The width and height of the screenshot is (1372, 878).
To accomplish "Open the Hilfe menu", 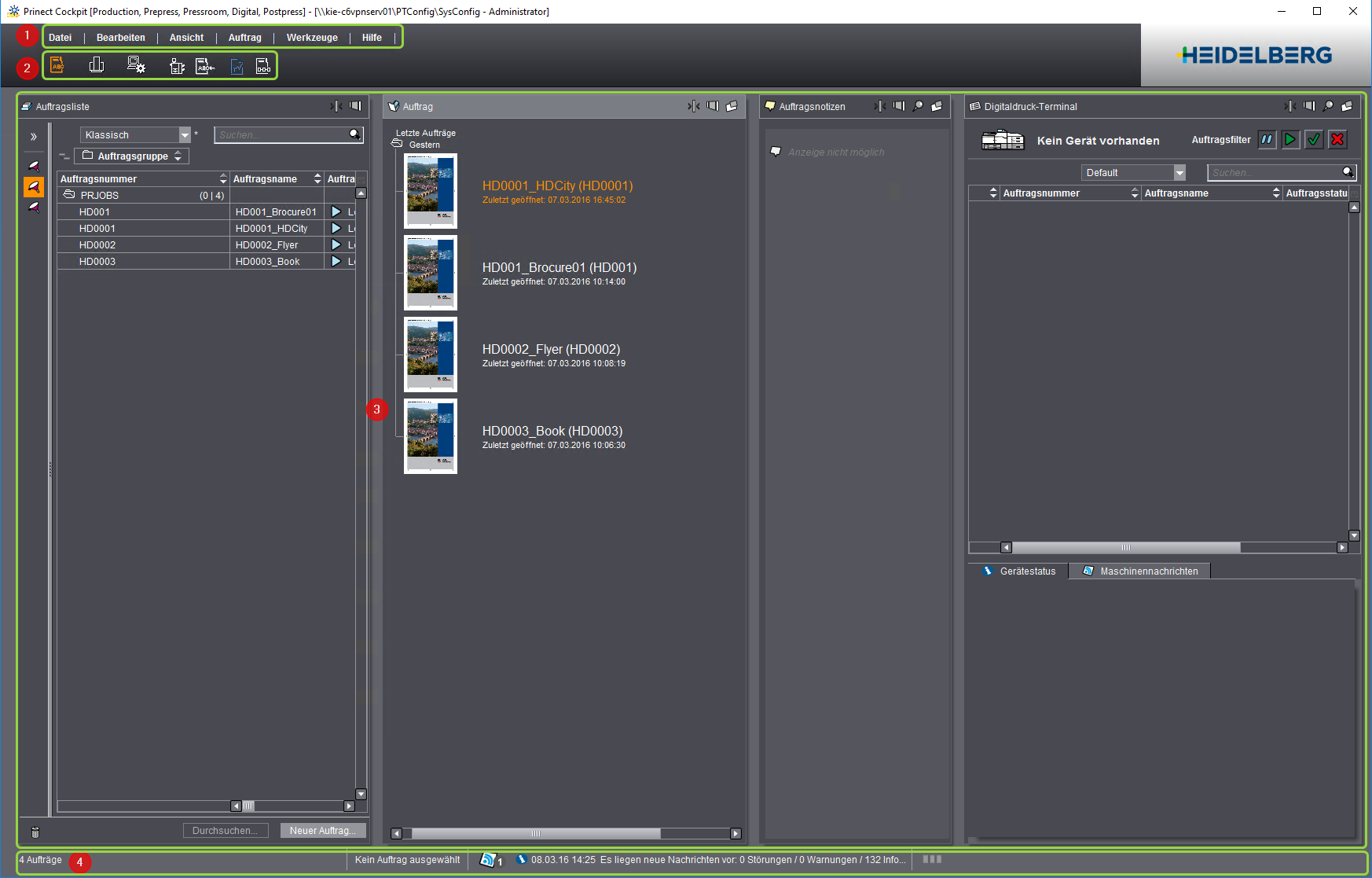I will click(x=372, y=37).
